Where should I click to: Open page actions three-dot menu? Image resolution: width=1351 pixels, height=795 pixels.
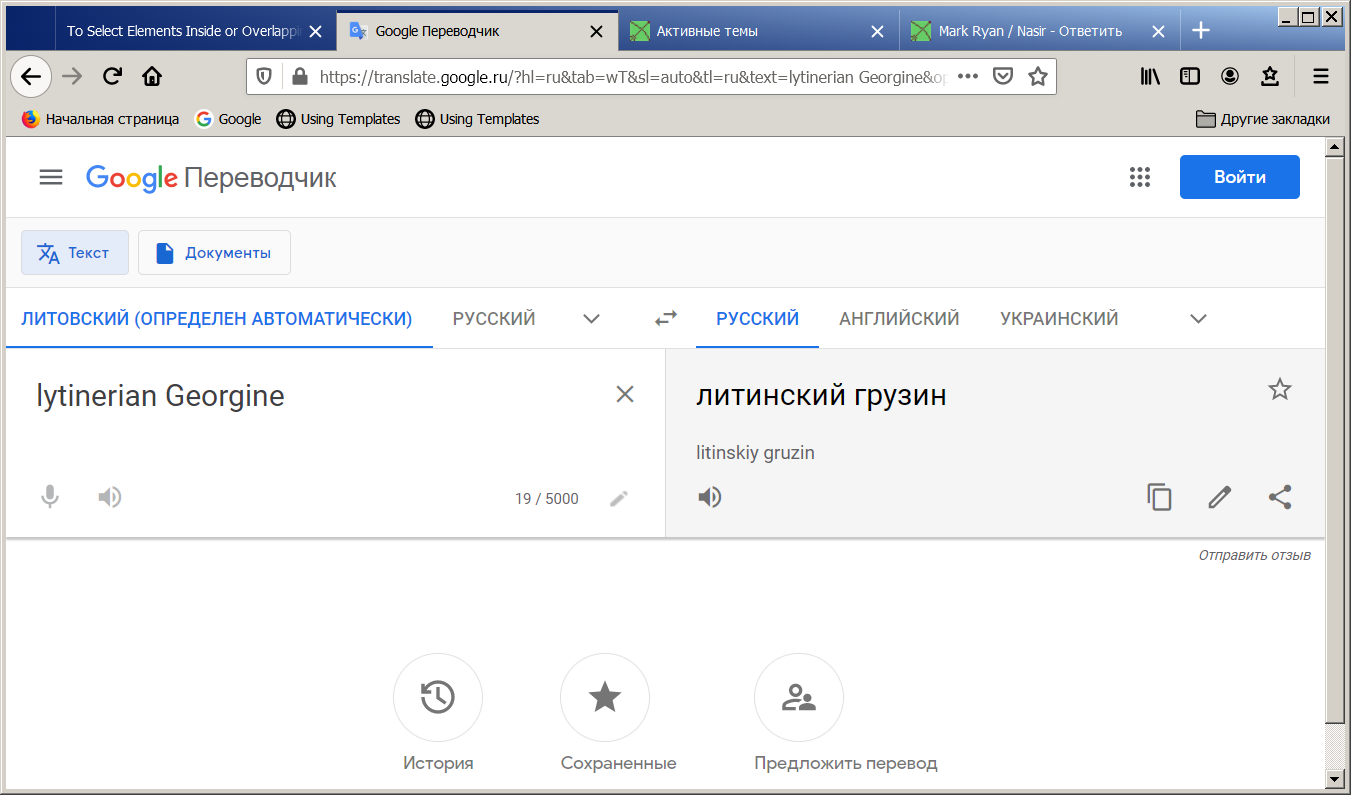968,76
